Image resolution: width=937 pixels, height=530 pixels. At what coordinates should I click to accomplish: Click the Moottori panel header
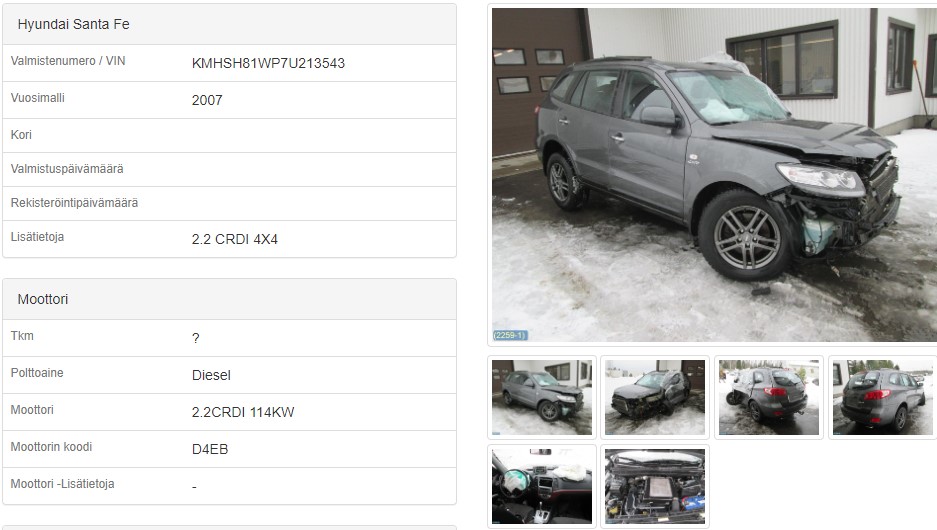[x=229, y=299]
